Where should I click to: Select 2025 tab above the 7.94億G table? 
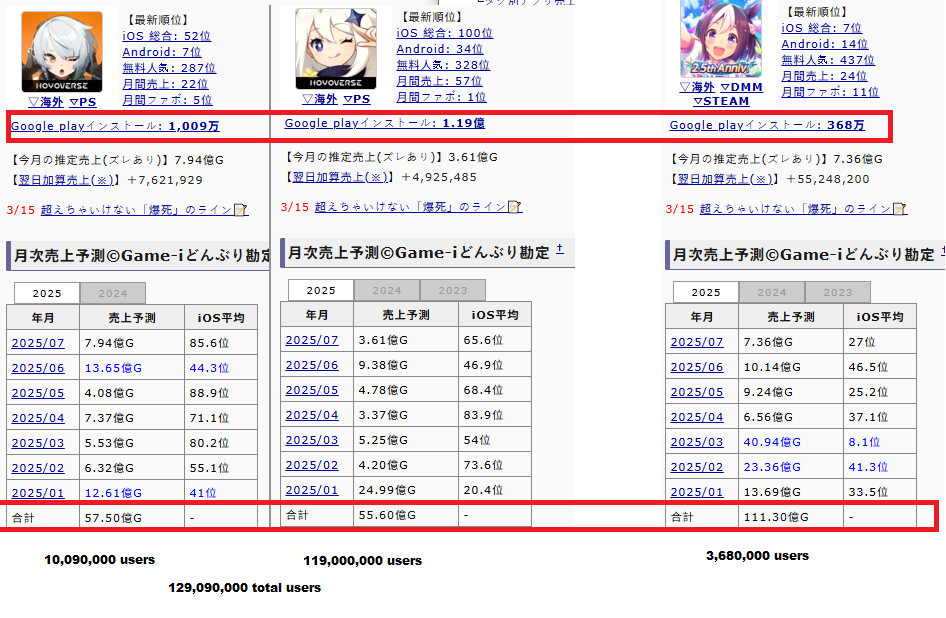(x=47, y=293)
